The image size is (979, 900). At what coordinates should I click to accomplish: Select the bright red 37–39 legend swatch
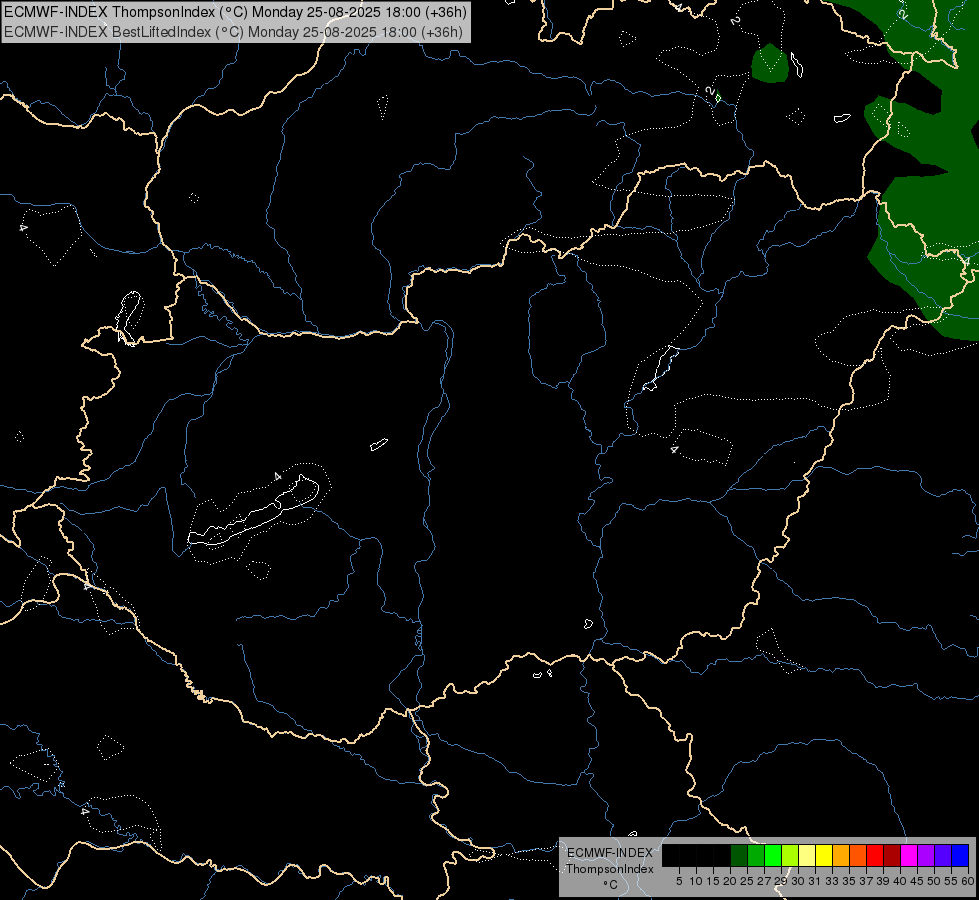tap(875, 855)
